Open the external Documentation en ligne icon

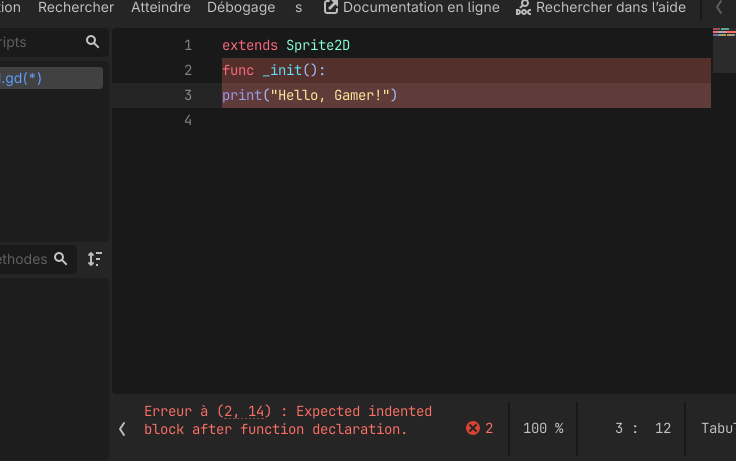(331, 7)
